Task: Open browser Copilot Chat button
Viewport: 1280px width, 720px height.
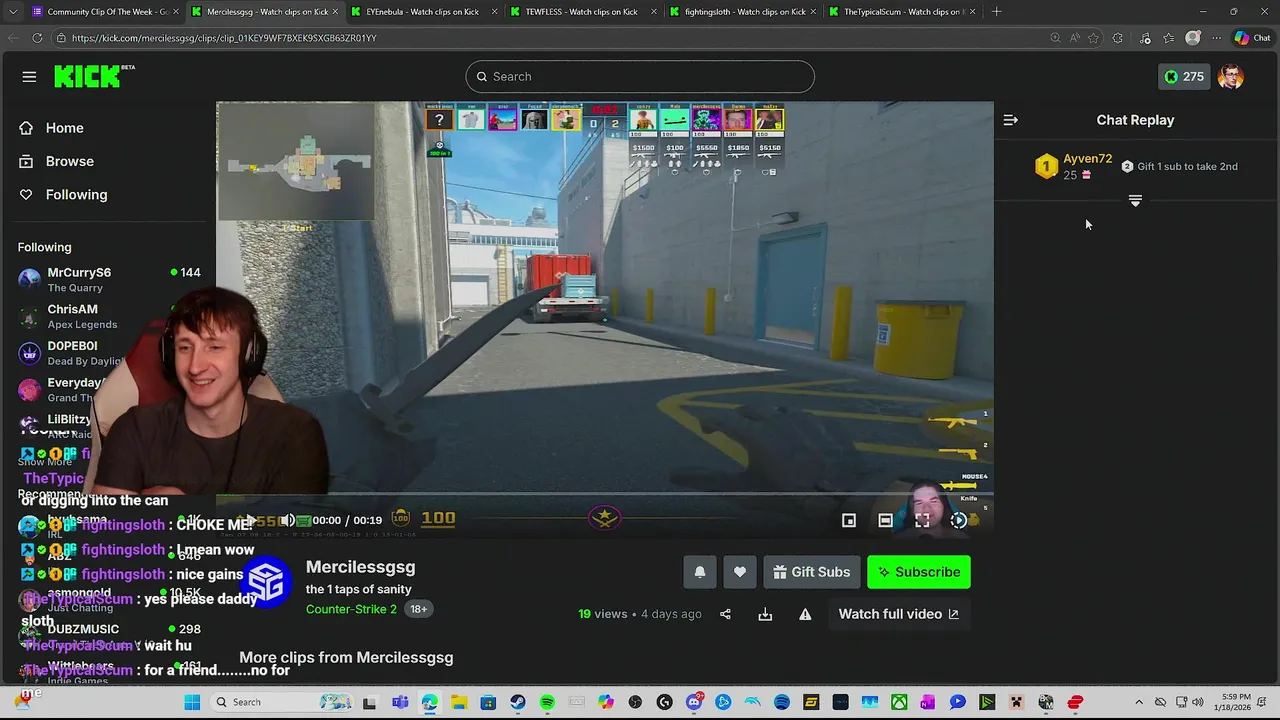Action: pos(1252,38)
